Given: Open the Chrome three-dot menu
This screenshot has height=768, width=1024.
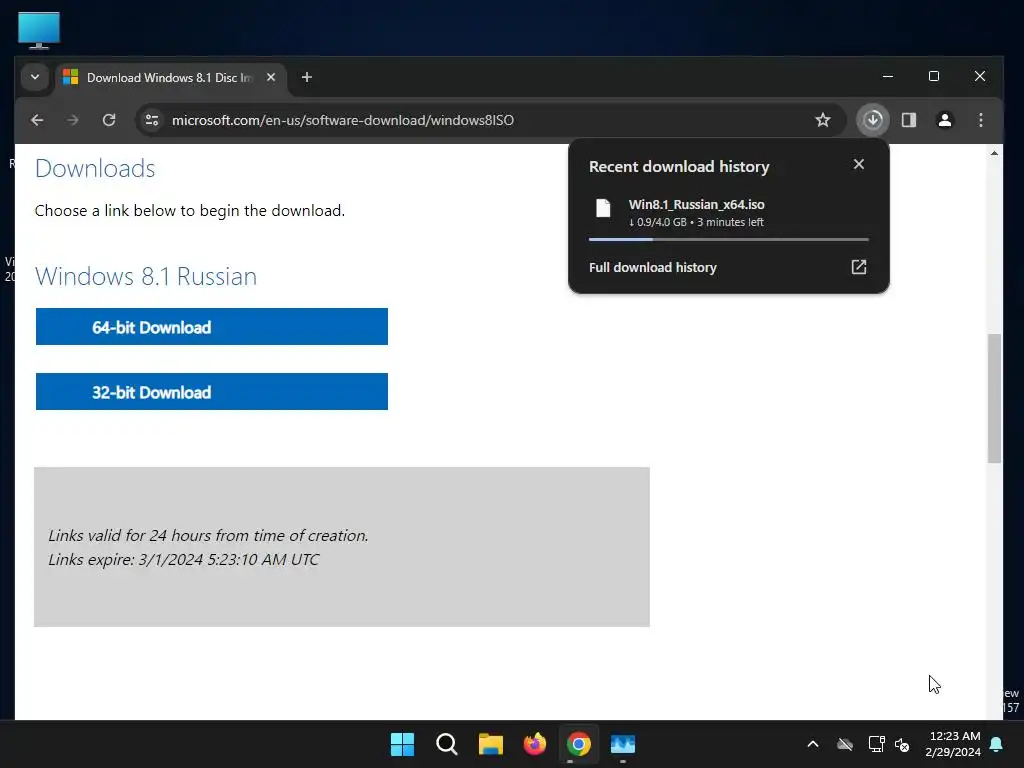Looking at the screenshot, I should tap(981, 120).
